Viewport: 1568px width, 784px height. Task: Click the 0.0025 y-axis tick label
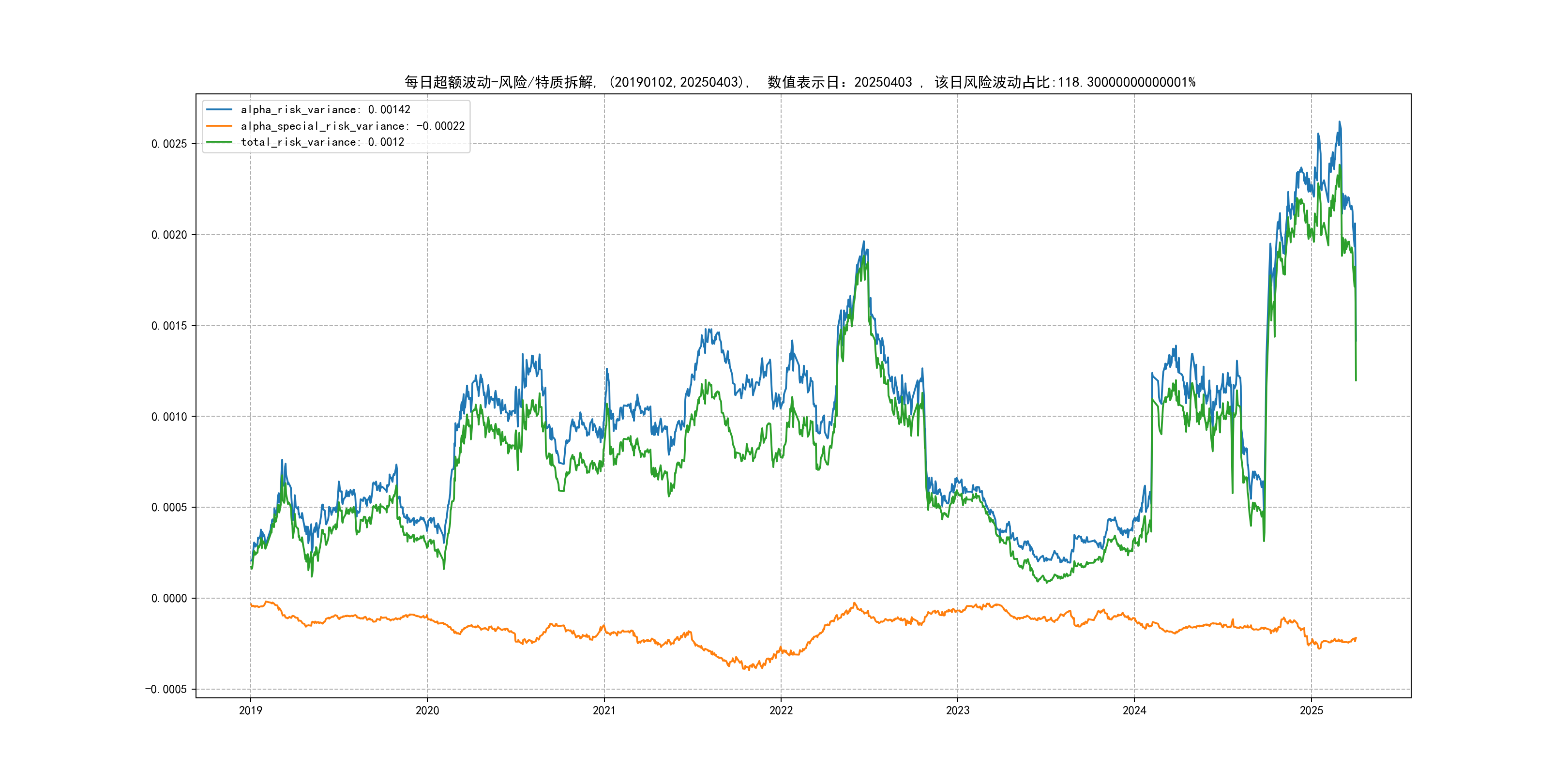click(x=168, y=144)
